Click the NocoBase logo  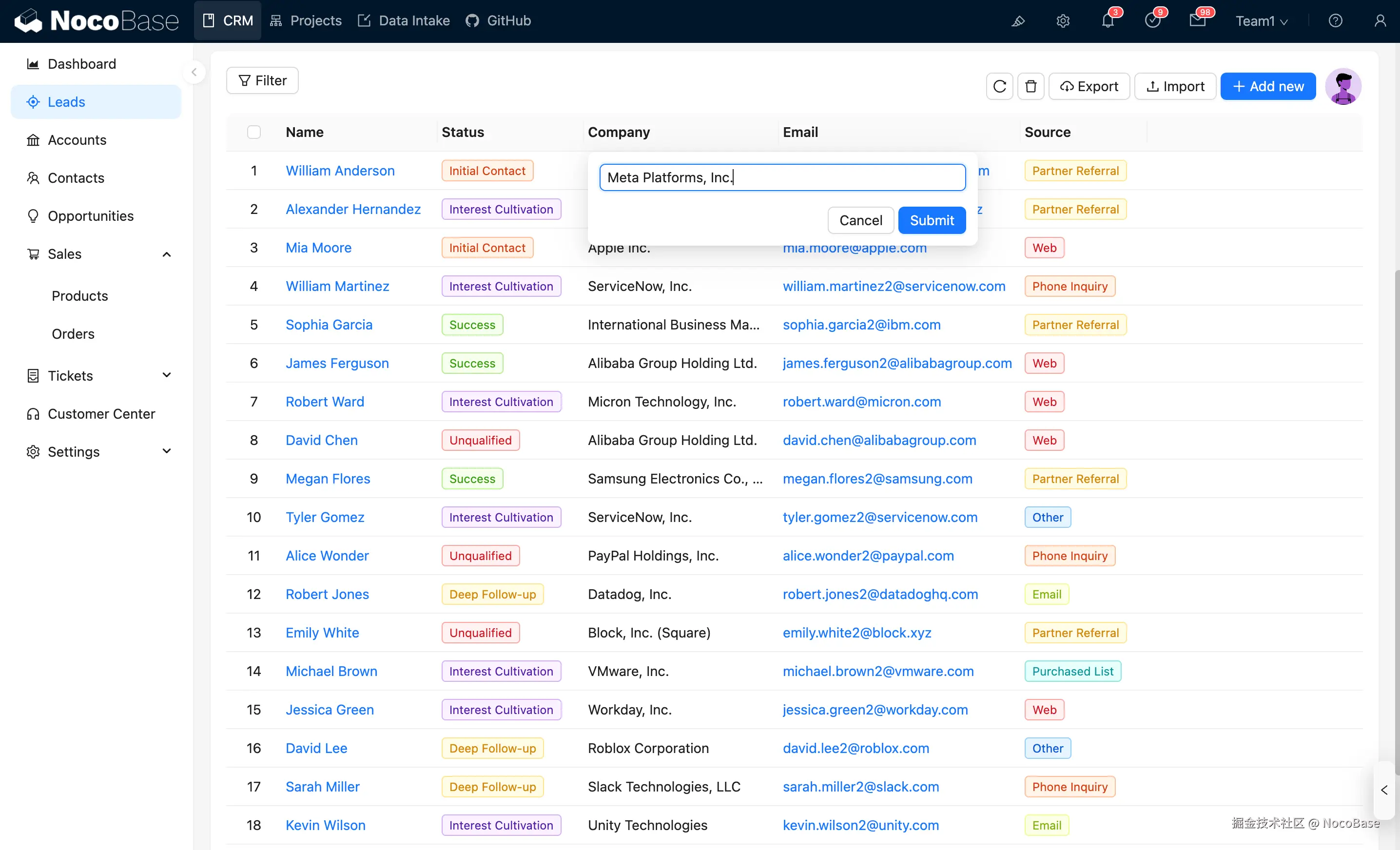pyautogui.click(x=96, y=21)
